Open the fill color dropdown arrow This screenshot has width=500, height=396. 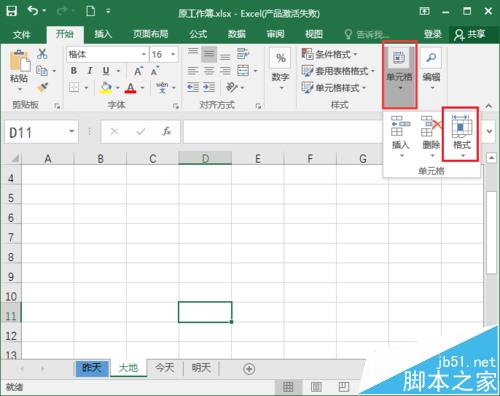pyautogui.click(x=118, y=88)
